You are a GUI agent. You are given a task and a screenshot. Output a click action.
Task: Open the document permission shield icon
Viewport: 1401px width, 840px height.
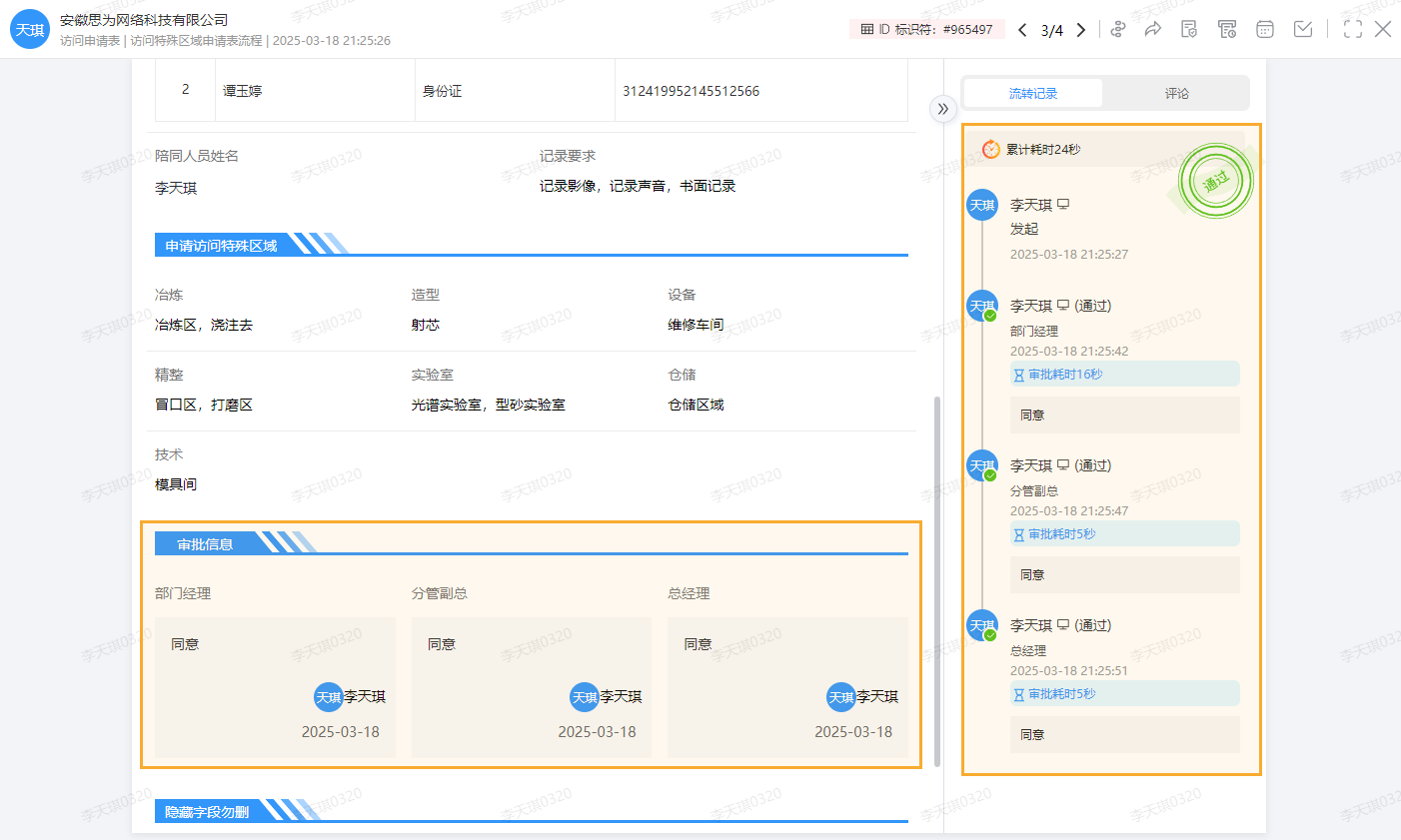(1189, 29)
